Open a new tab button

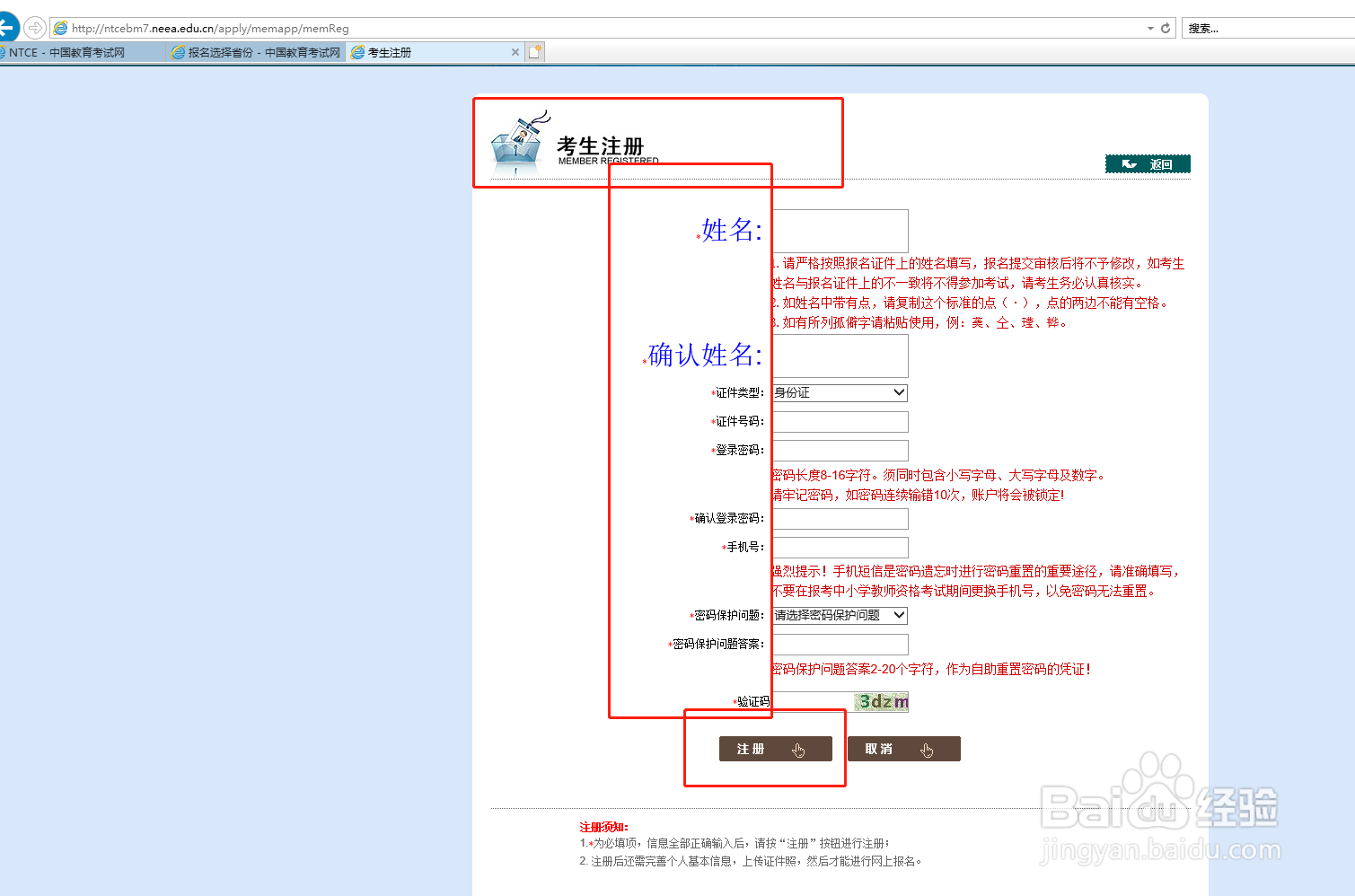(x=535, y=53)
